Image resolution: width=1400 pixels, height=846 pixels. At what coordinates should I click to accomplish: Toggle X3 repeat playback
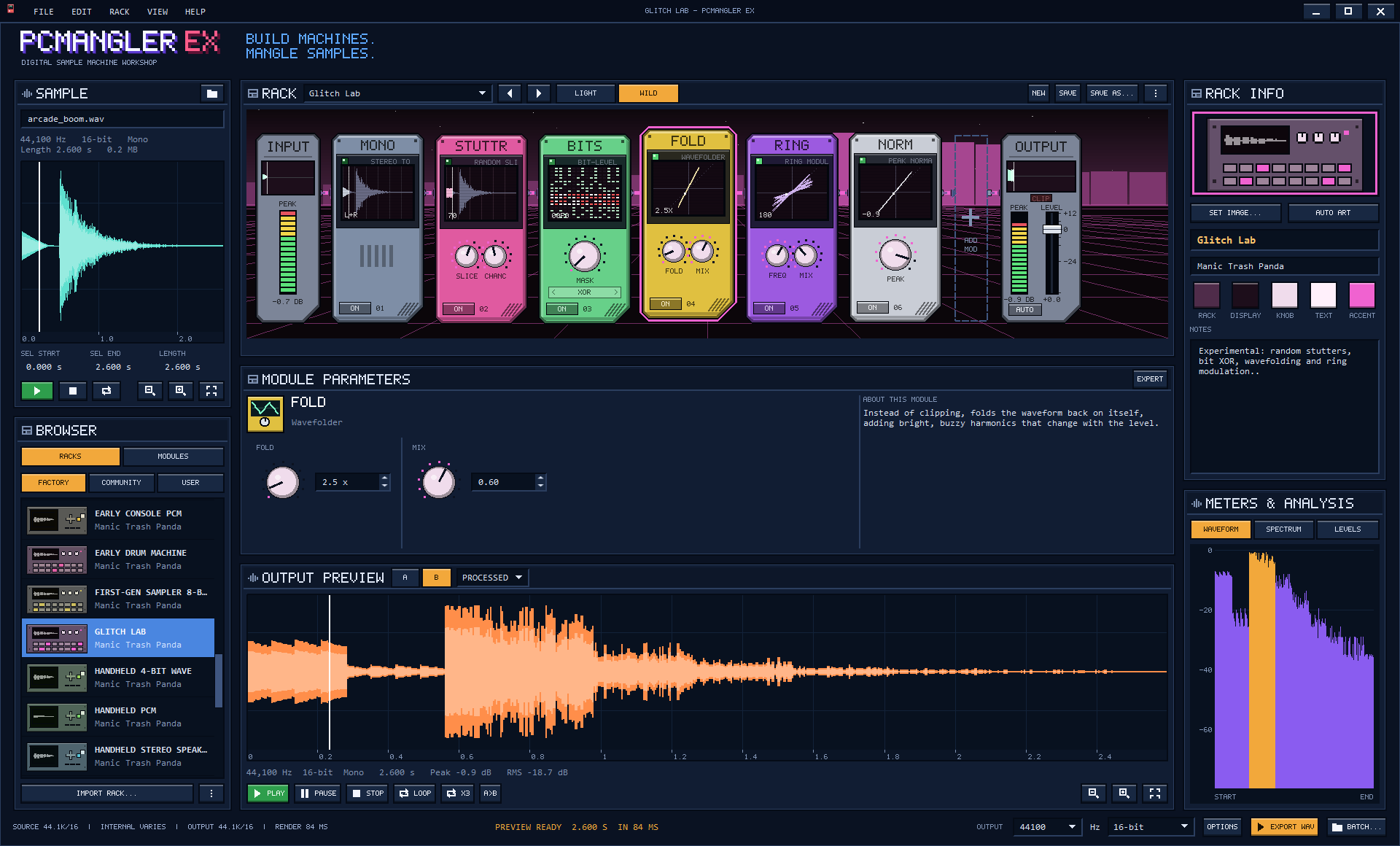pyautogui.click(x=458, y=793)
